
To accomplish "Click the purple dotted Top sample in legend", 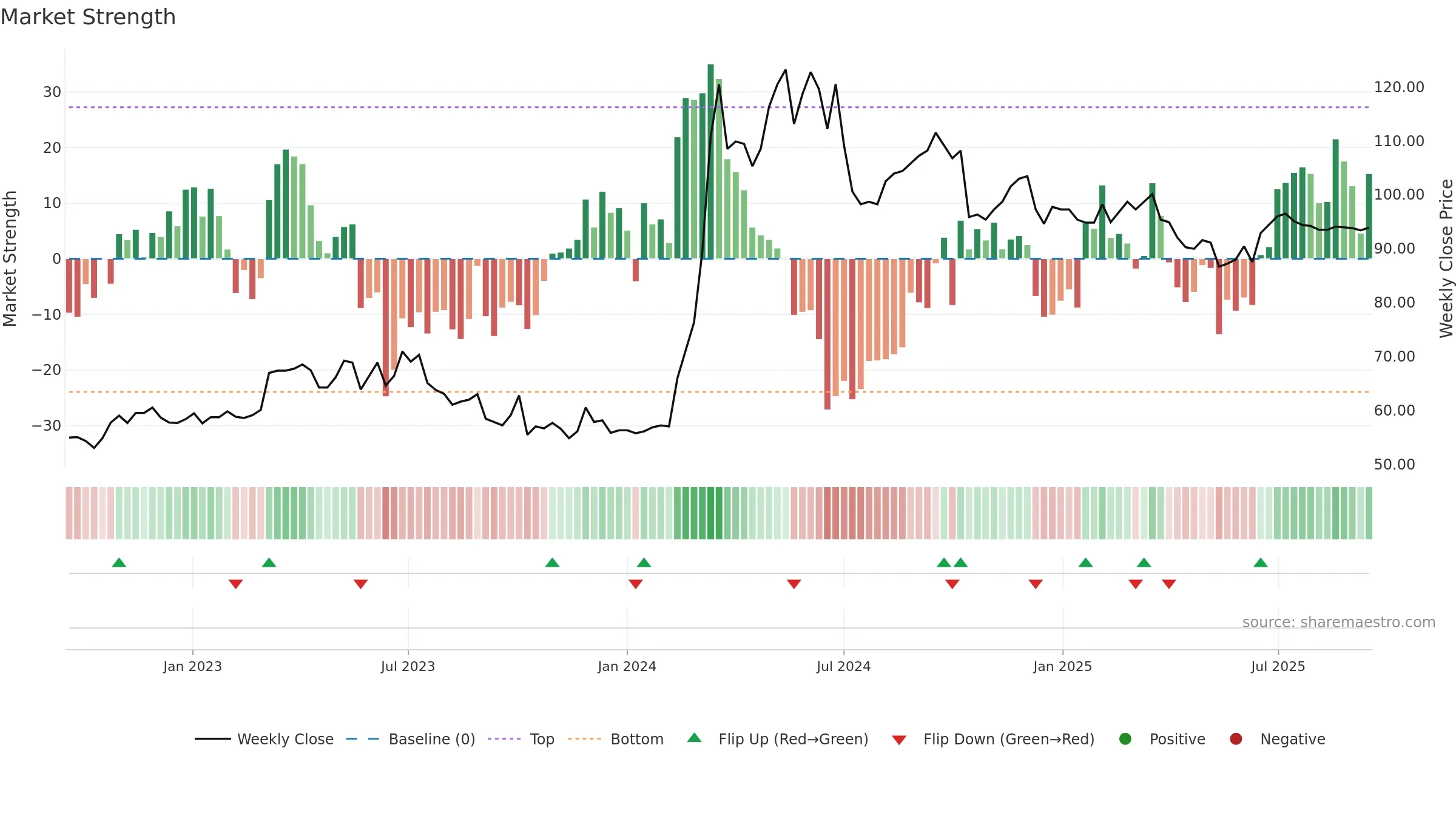I will [504, 739].
